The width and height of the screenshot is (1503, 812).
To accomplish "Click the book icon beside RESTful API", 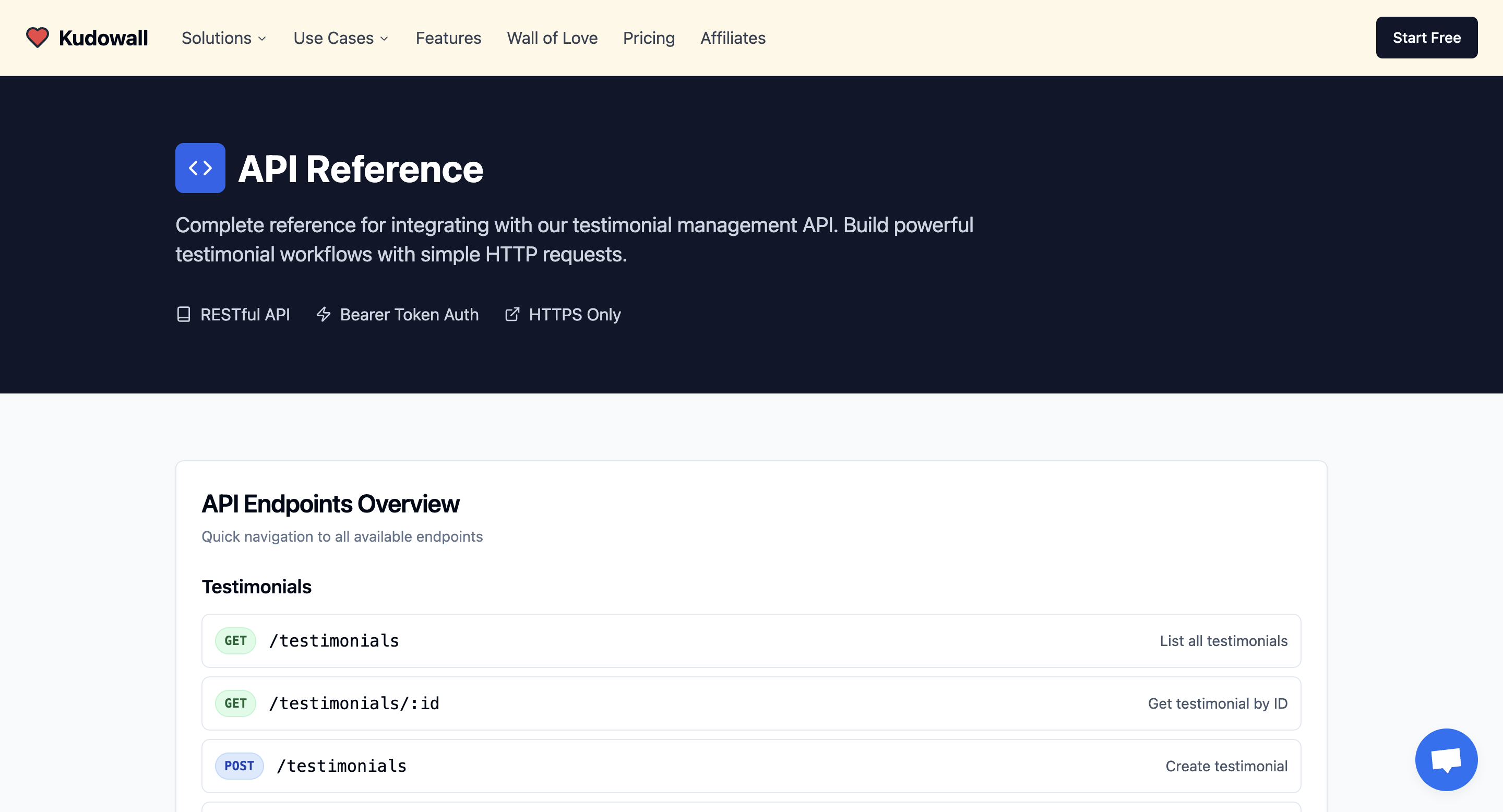I will point(184,315).
